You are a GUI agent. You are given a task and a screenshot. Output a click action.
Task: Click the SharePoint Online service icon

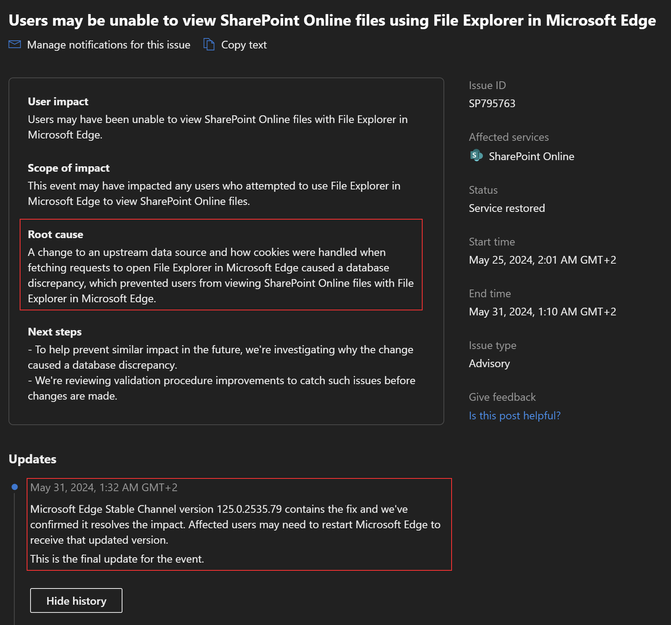(476, 156)
